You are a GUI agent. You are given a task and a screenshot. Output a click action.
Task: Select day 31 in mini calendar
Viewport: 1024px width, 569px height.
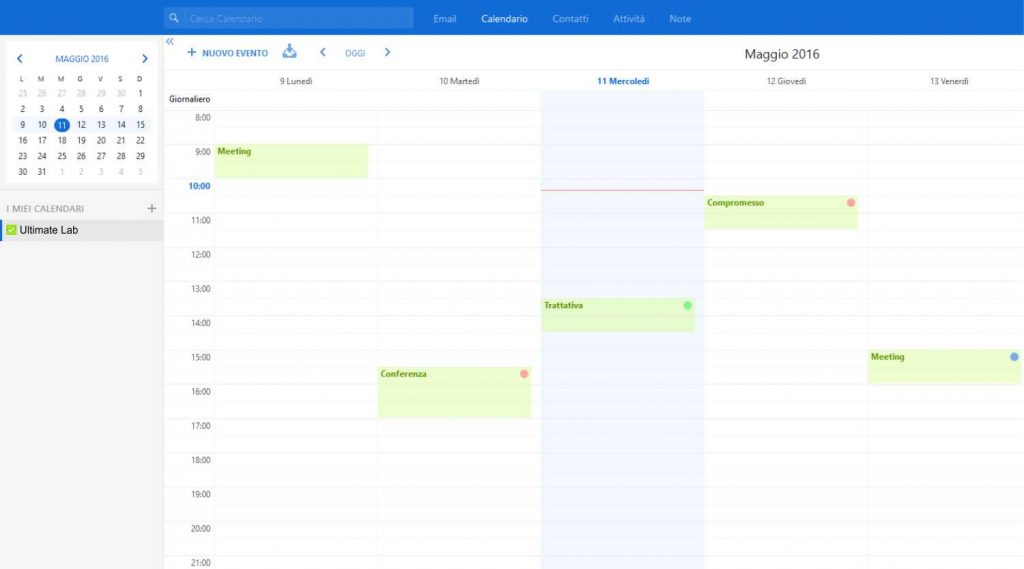coord(42,172)
